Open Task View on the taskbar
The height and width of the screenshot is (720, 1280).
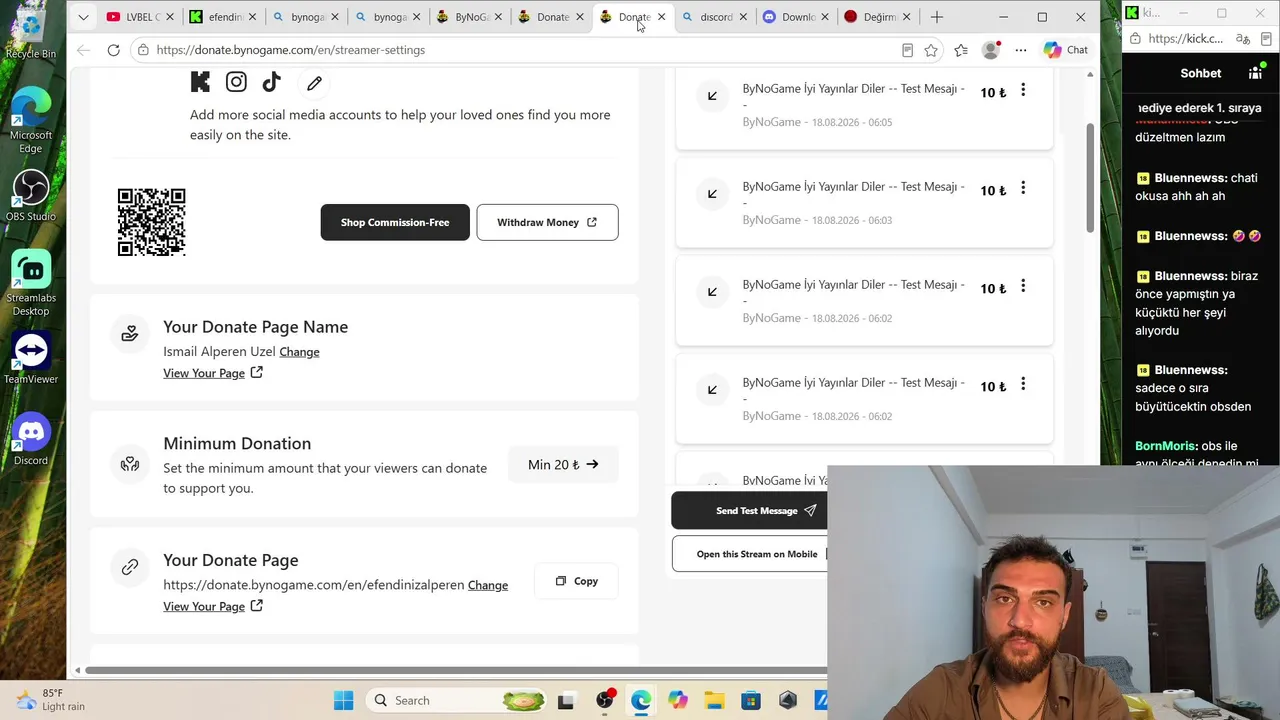[566, 701]
